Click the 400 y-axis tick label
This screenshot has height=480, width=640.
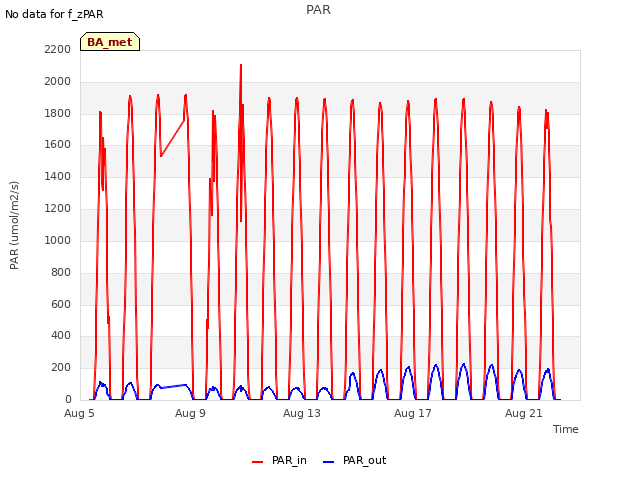[61, 336]
